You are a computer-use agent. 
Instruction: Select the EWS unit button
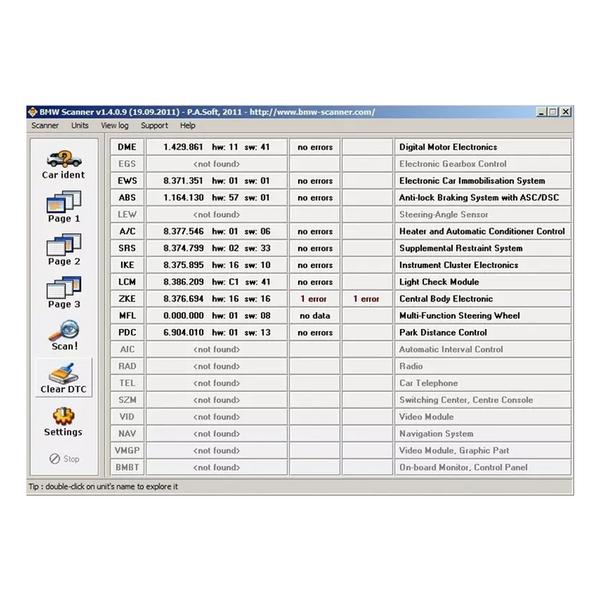point(127,181)
